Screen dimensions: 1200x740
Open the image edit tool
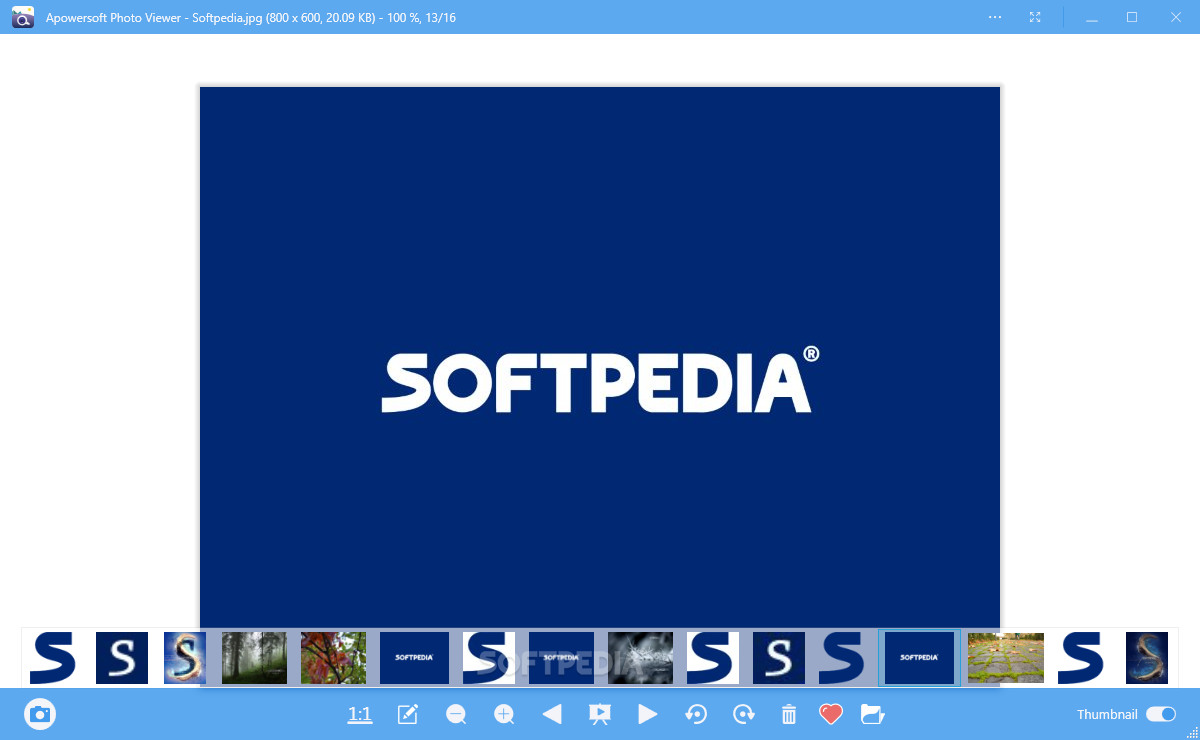tap(408, 714)
